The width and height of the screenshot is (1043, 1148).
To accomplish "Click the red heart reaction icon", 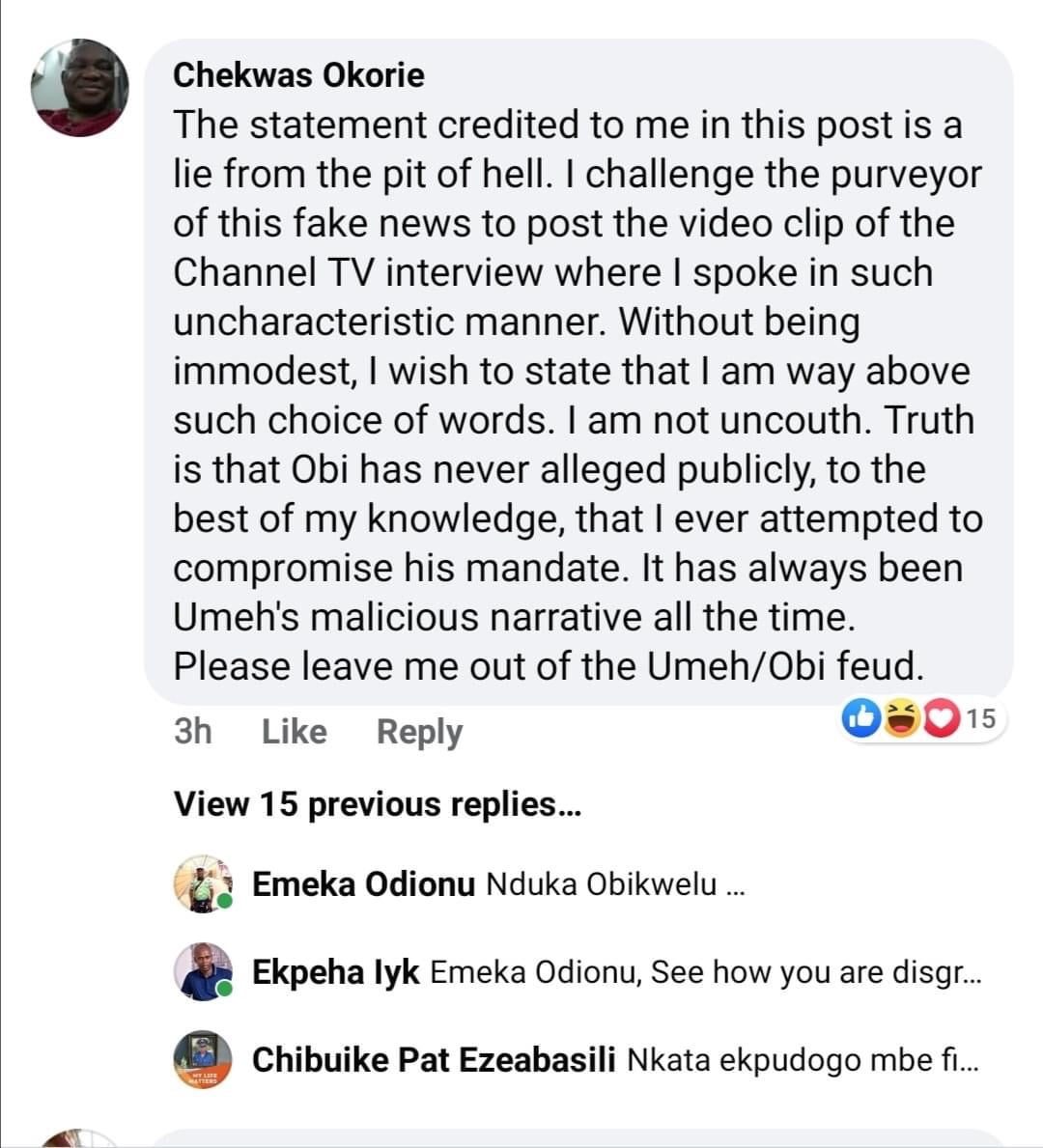I will (x=942, y=717).
